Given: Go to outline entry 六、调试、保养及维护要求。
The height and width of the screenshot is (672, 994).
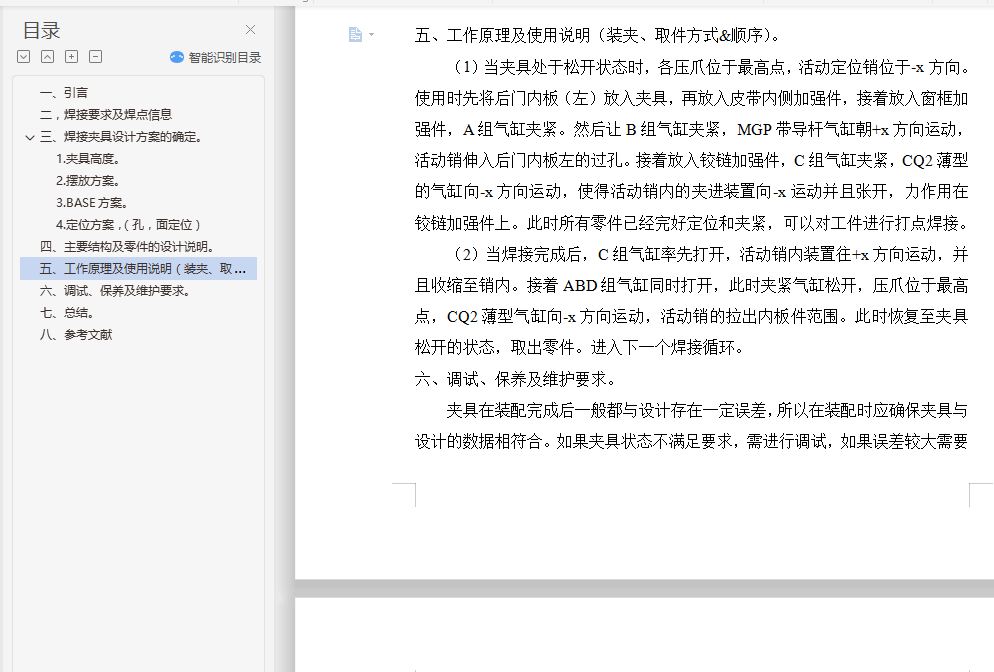Looking at the screenshot, I should (115, 291).
